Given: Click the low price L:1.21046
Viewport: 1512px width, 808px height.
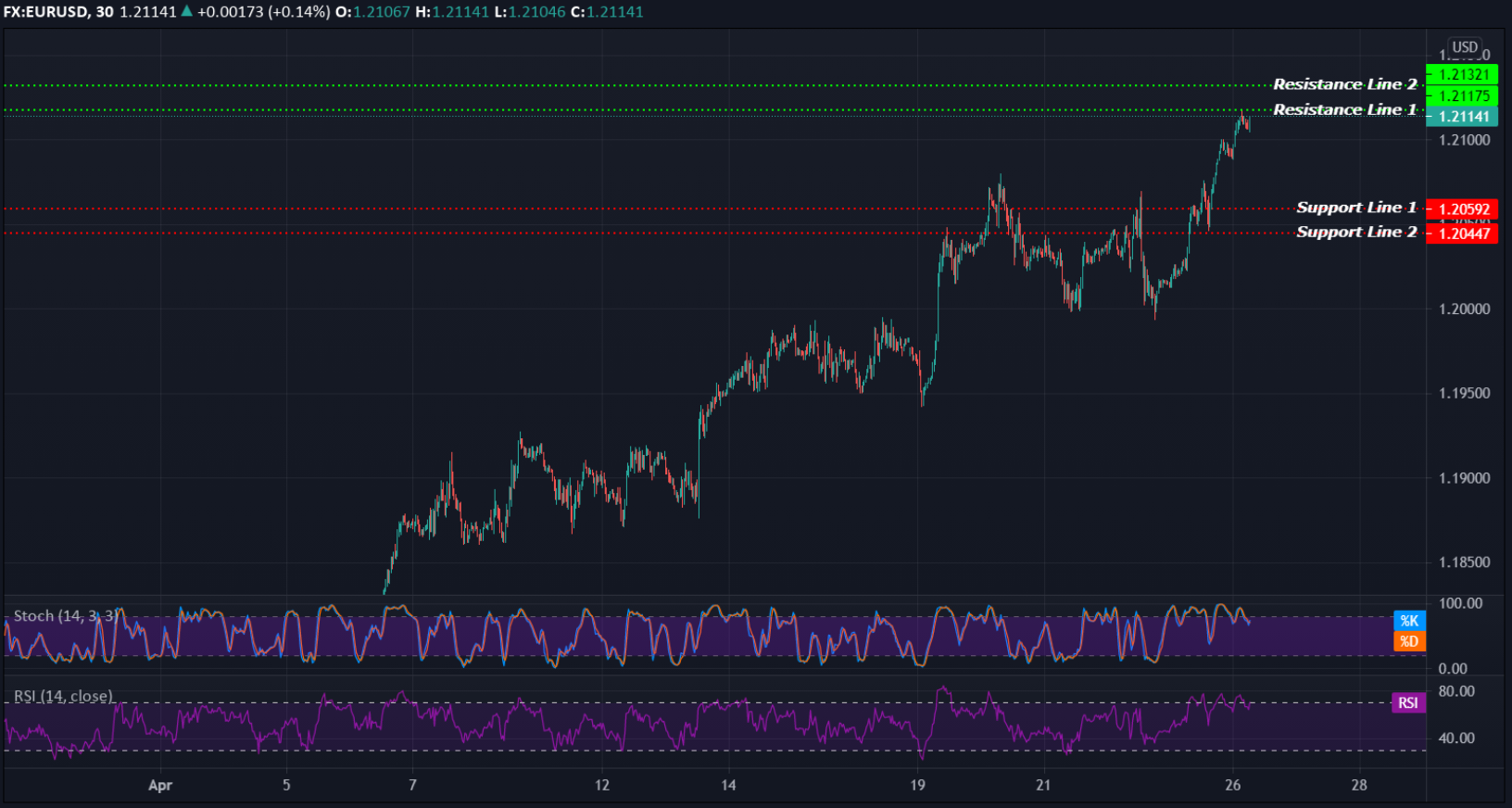Looking at the screenshot, I should coord(530,12).
